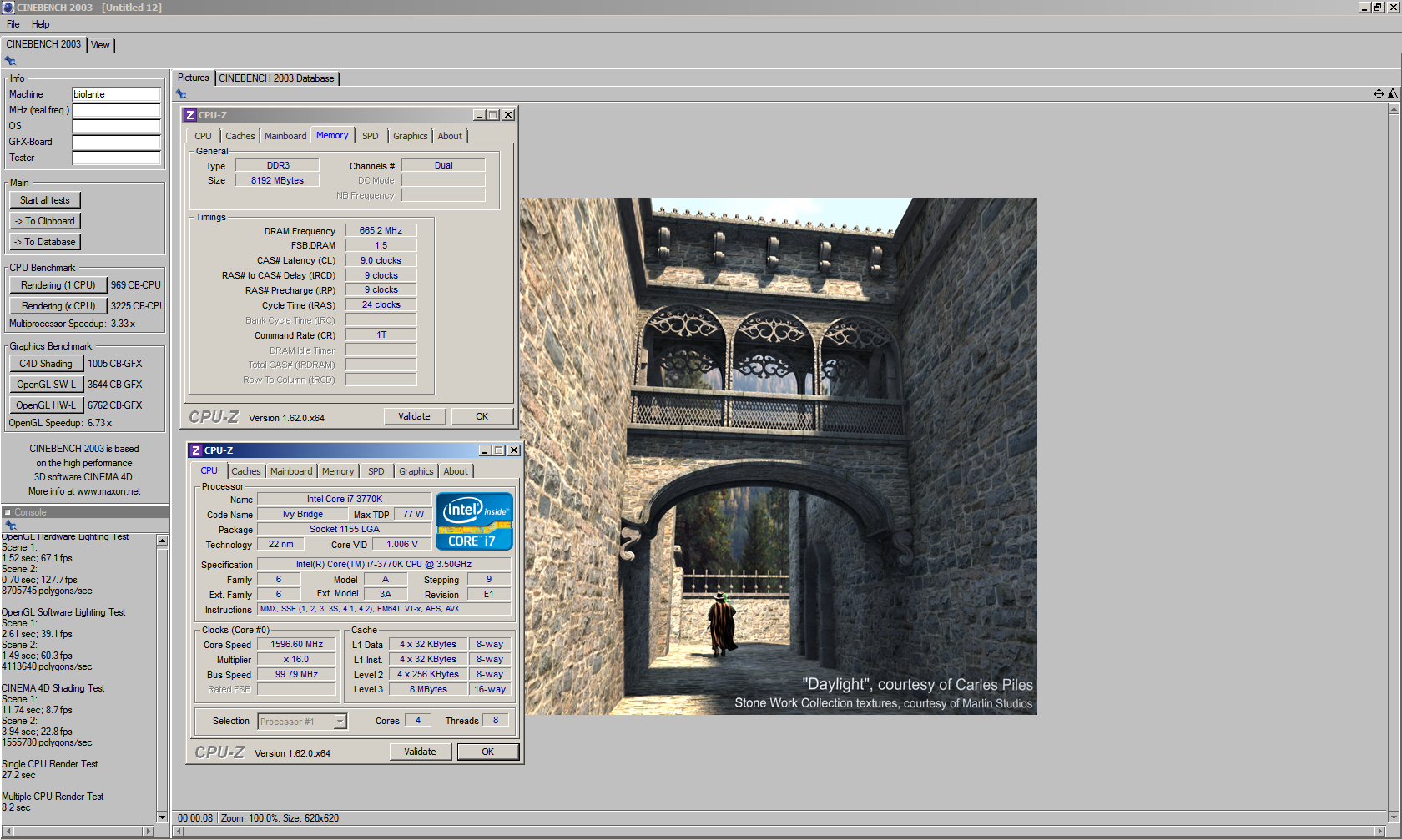Click the To Database button
Screen dimensions: 1402x840
tap(45, 242)
